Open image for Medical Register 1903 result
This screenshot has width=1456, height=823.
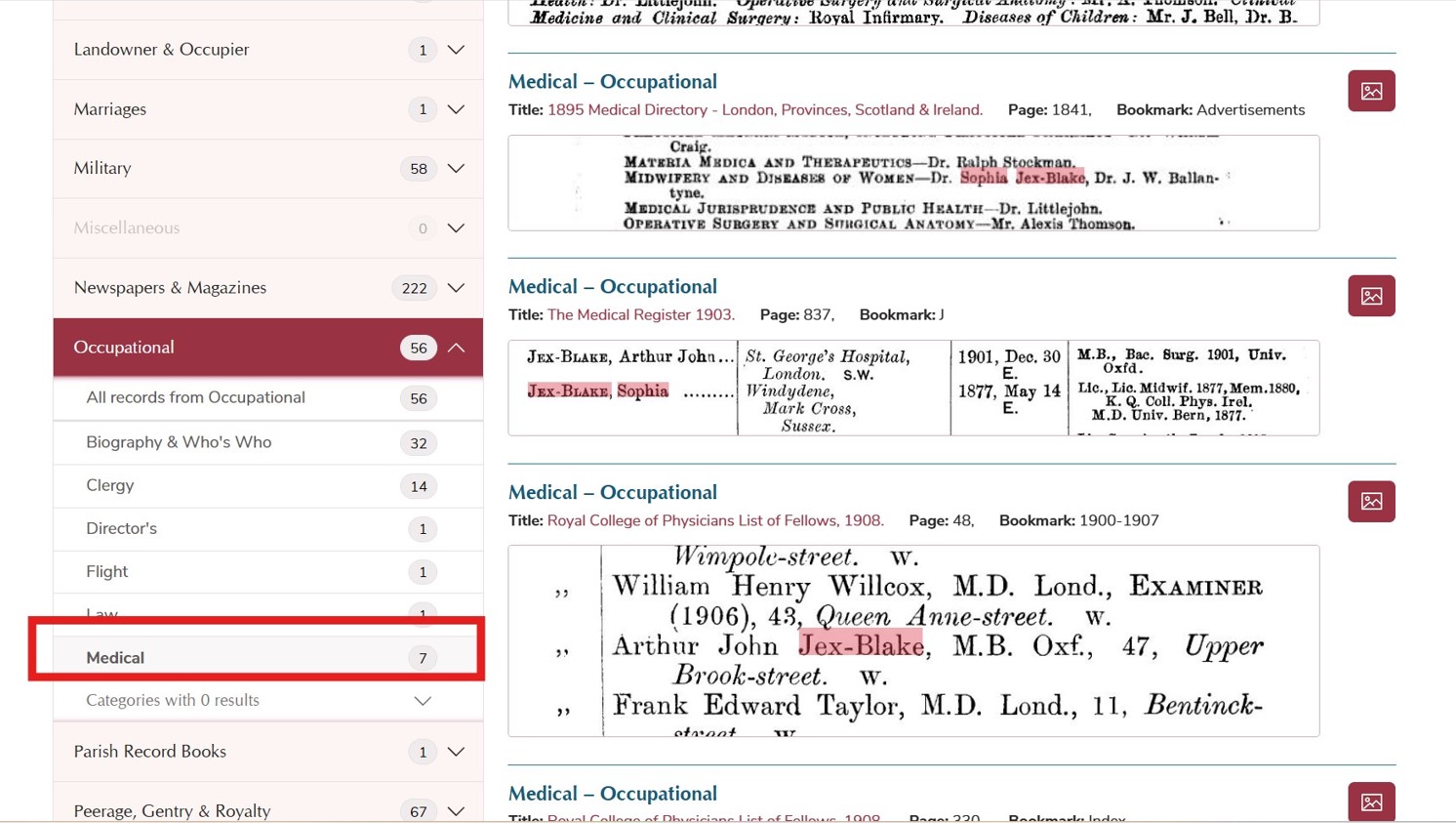(x=1370, y=296)
